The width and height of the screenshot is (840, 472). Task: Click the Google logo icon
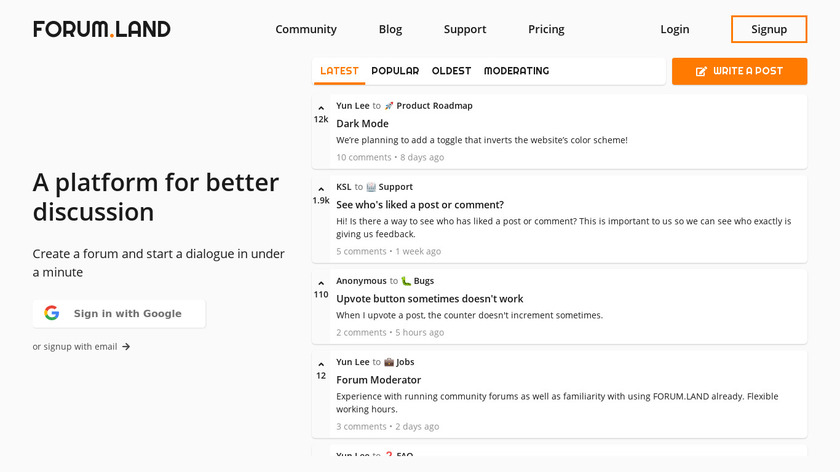click(52, 313)
